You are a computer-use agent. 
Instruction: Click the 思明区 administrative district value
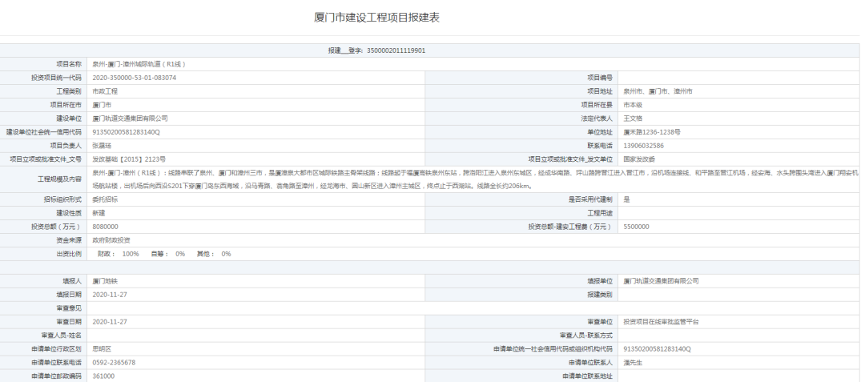click(x=102, y=349)
